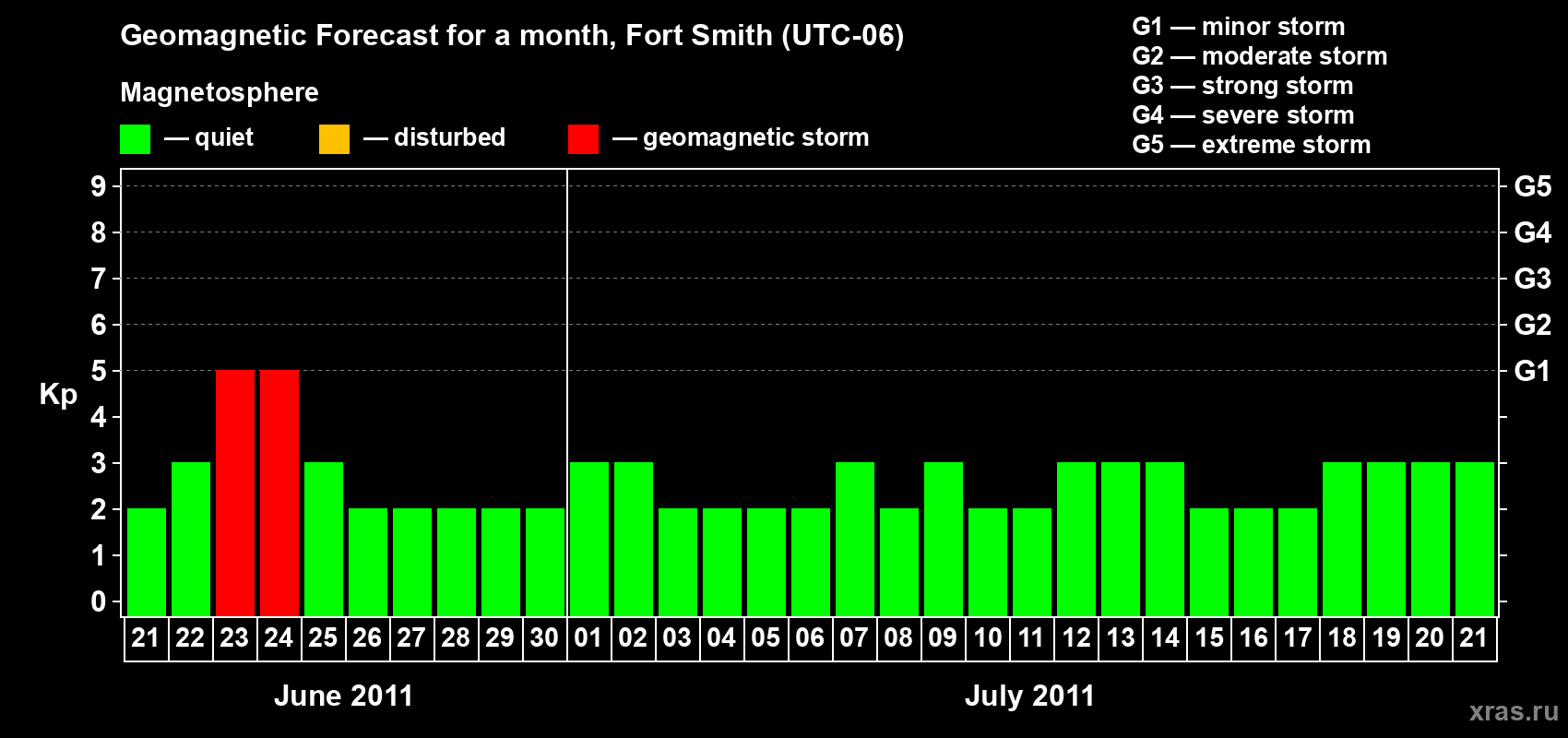Click the 'G2 — moderate storm' legend text
1568x738 pixels.
1260,56
